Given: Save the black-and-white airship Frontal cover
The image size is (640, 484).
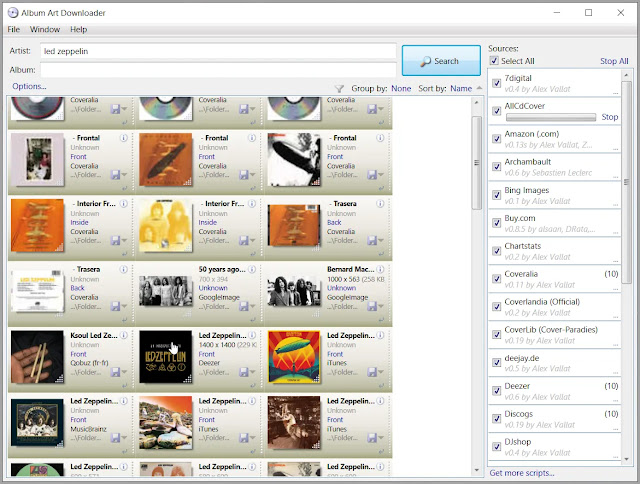Looking at the screenshot, I should coord(372,175).
